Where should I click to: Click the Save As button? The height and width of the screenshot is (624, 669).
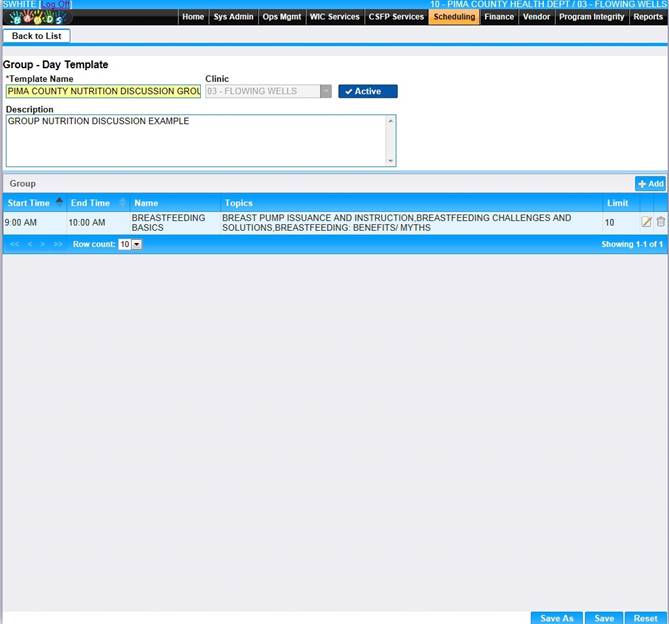click(x=557, y=618)
